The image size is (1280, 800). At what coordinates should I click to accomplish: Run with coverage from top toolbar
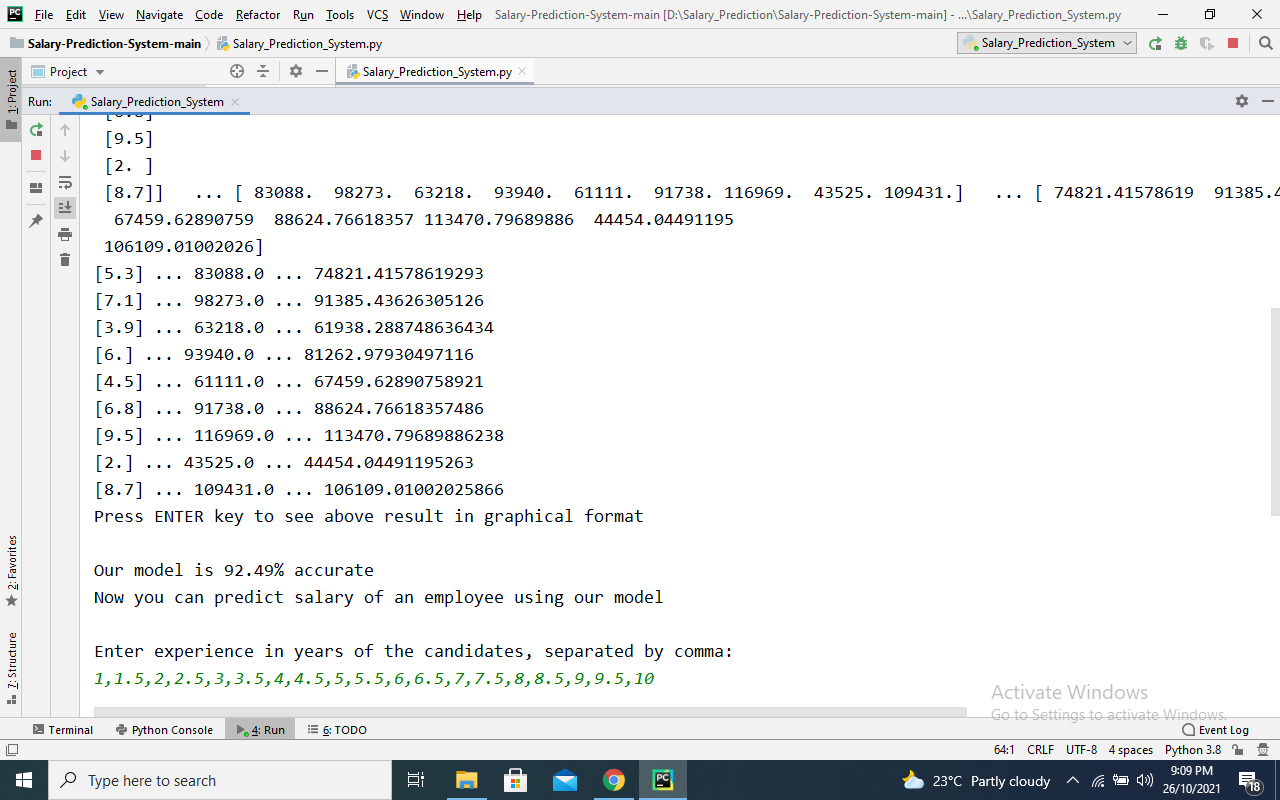1207,43
